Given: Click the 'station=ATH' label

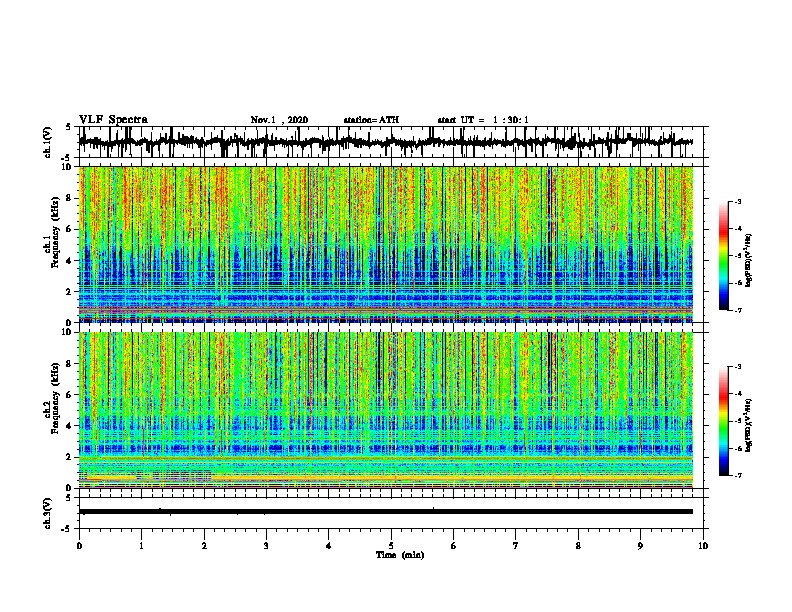Looking at the screenshot, I should (371, 120).
